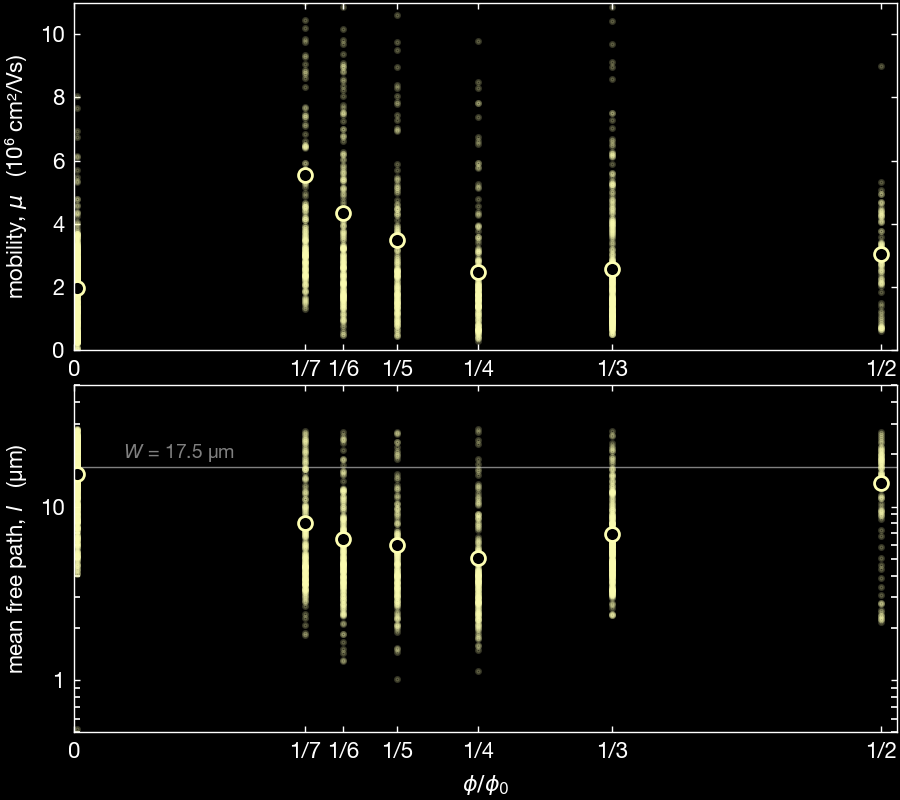Click the y-axis value 8 on mobility plot

59,98
